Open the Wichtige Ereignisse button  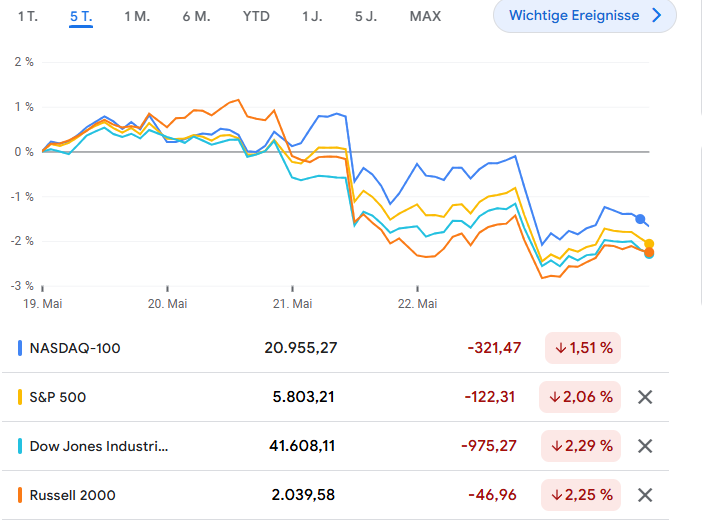(584, 16)
